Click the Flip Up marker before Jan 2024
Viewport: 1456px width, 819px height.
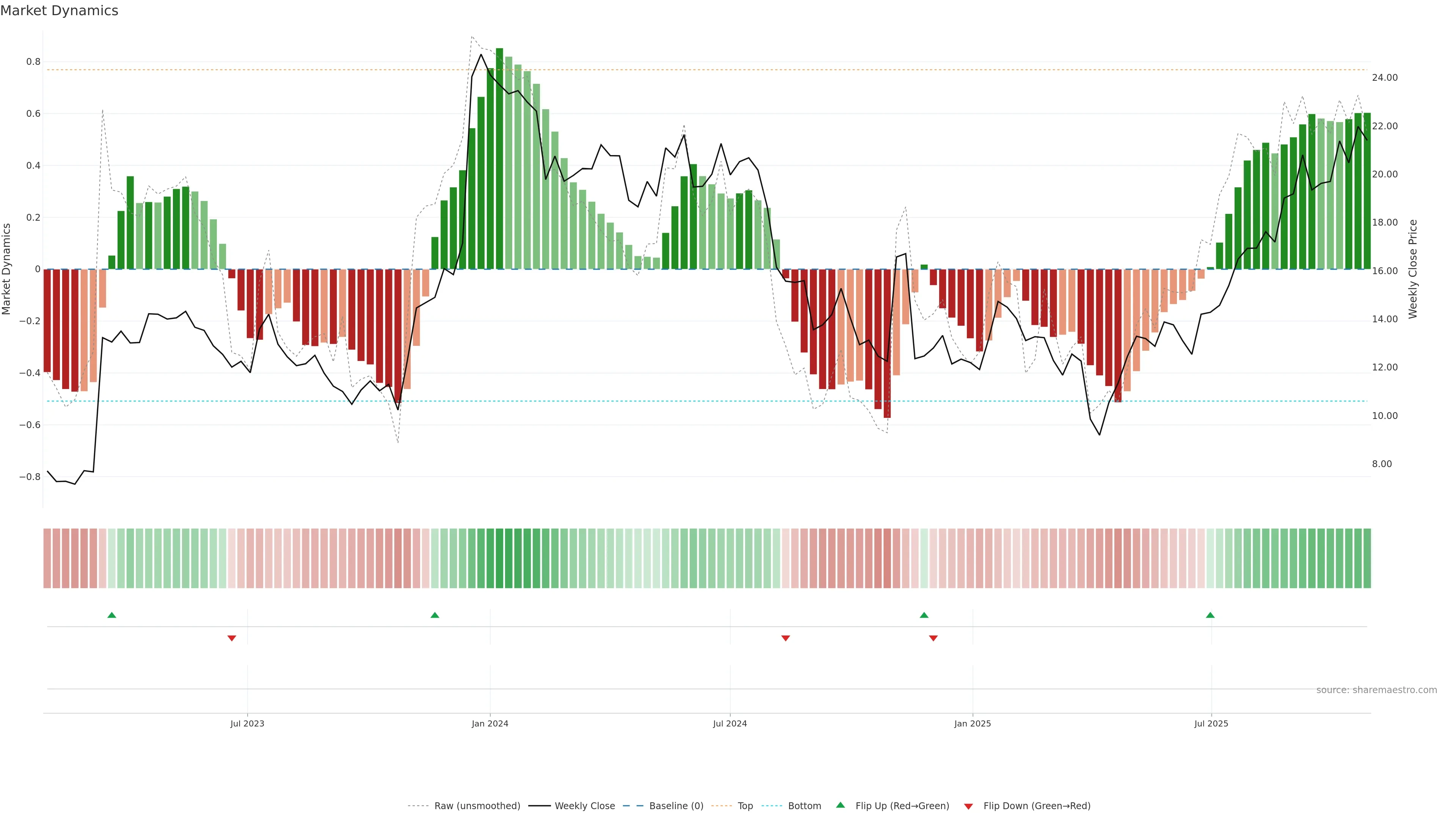(x=435, y=615)
